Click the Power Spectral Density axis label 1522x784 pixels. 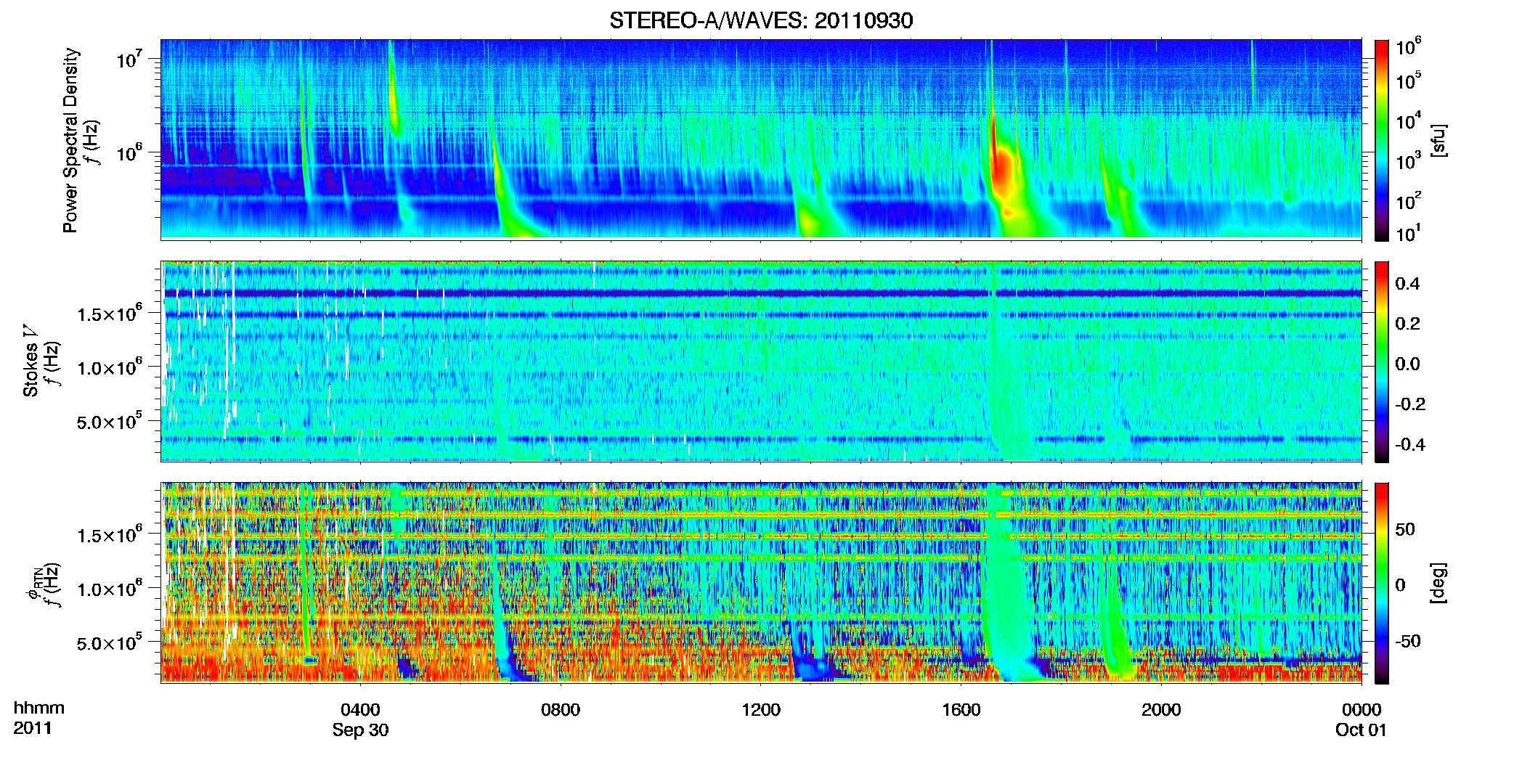pos(70,140)
